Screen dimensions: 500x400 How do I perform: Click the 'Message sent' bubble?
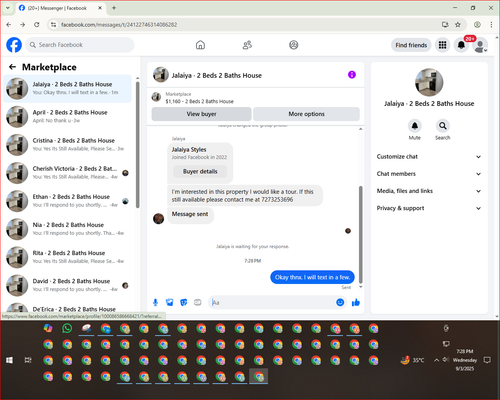point(190,214)
